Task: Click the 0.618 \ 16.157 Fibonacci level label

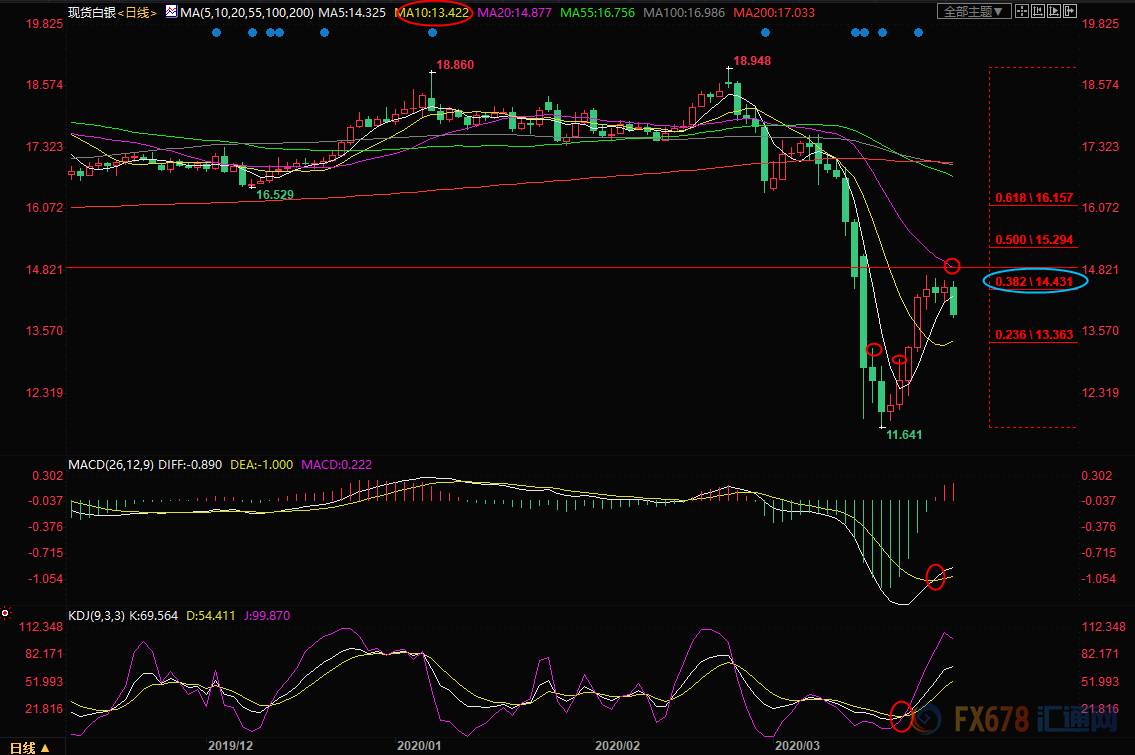Action: coord(1034,199)
